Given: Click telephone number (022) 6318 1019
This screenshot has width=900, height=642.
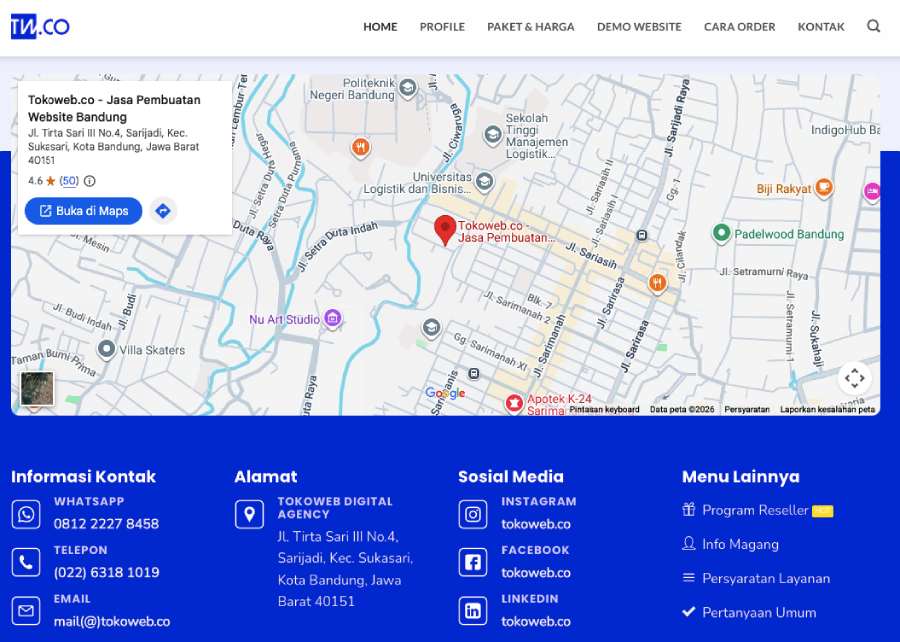Looking at the screenshot, I should click(107, 573).
